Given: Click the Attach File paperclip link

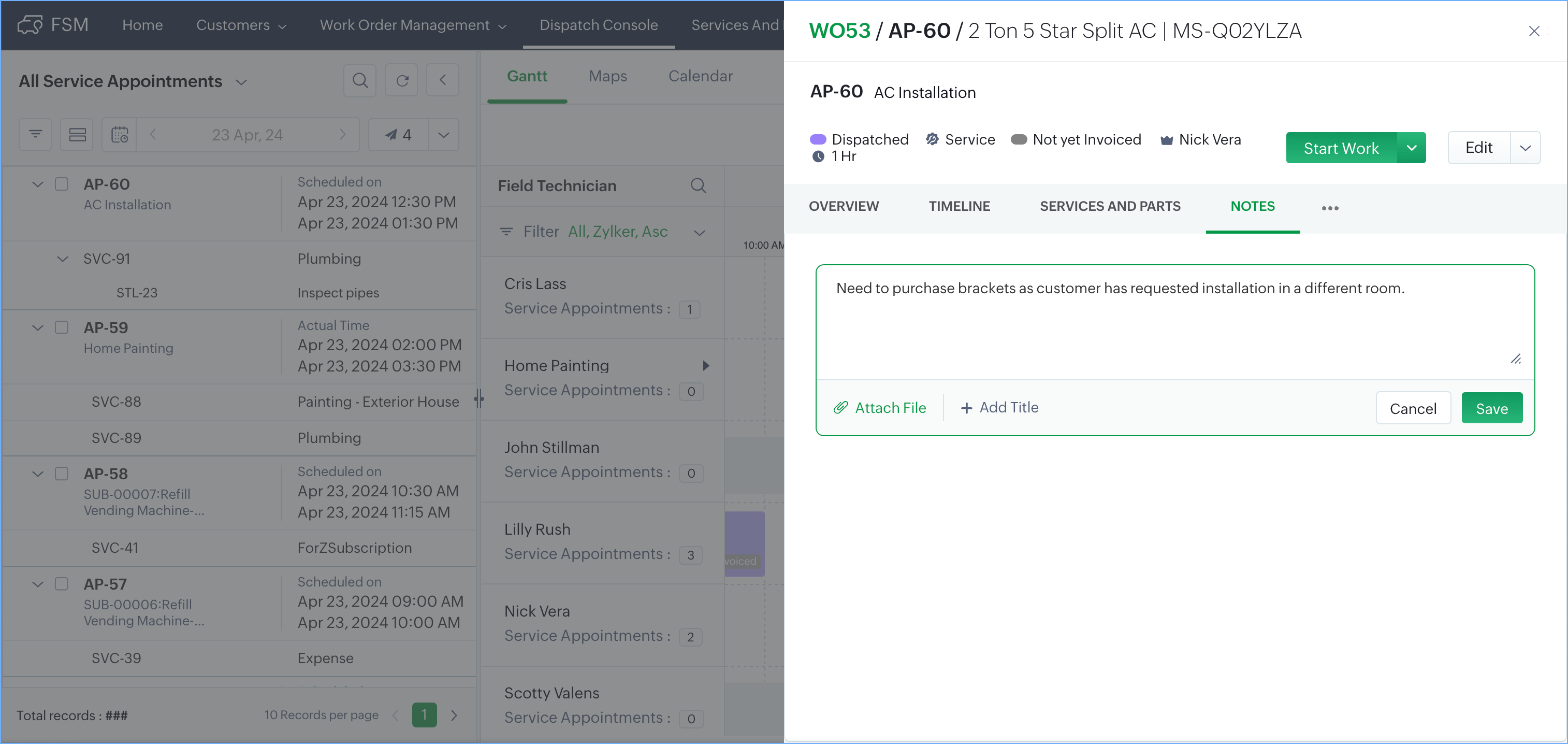Looking at the screenshot, I should click(880, 408).
